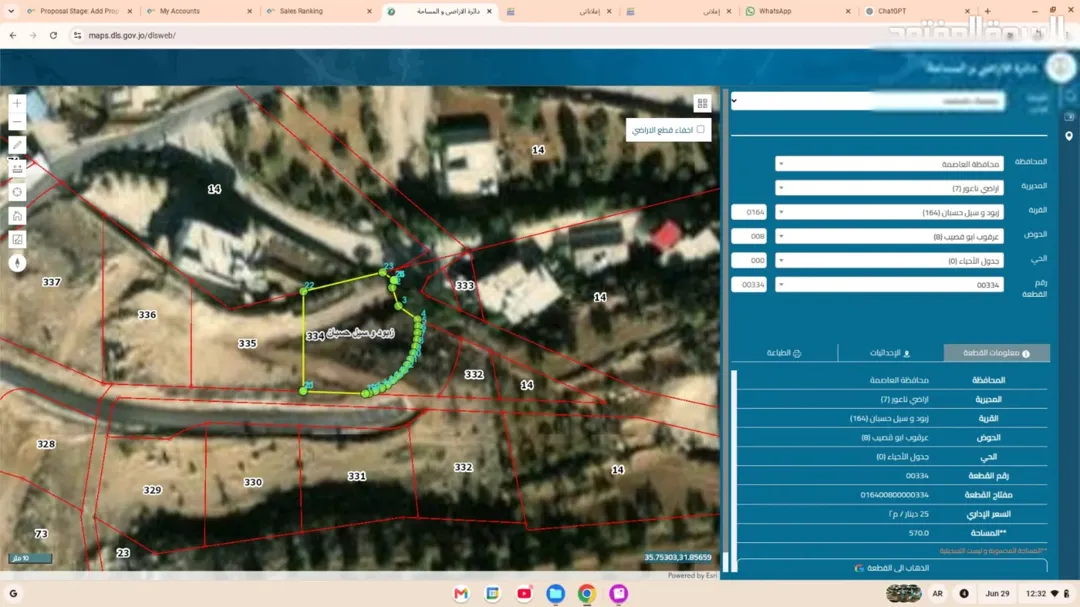Image resolution: width=1080 pixels, height=607 pixels.
Task: Locate my position on map
Action: coord(17,192)
